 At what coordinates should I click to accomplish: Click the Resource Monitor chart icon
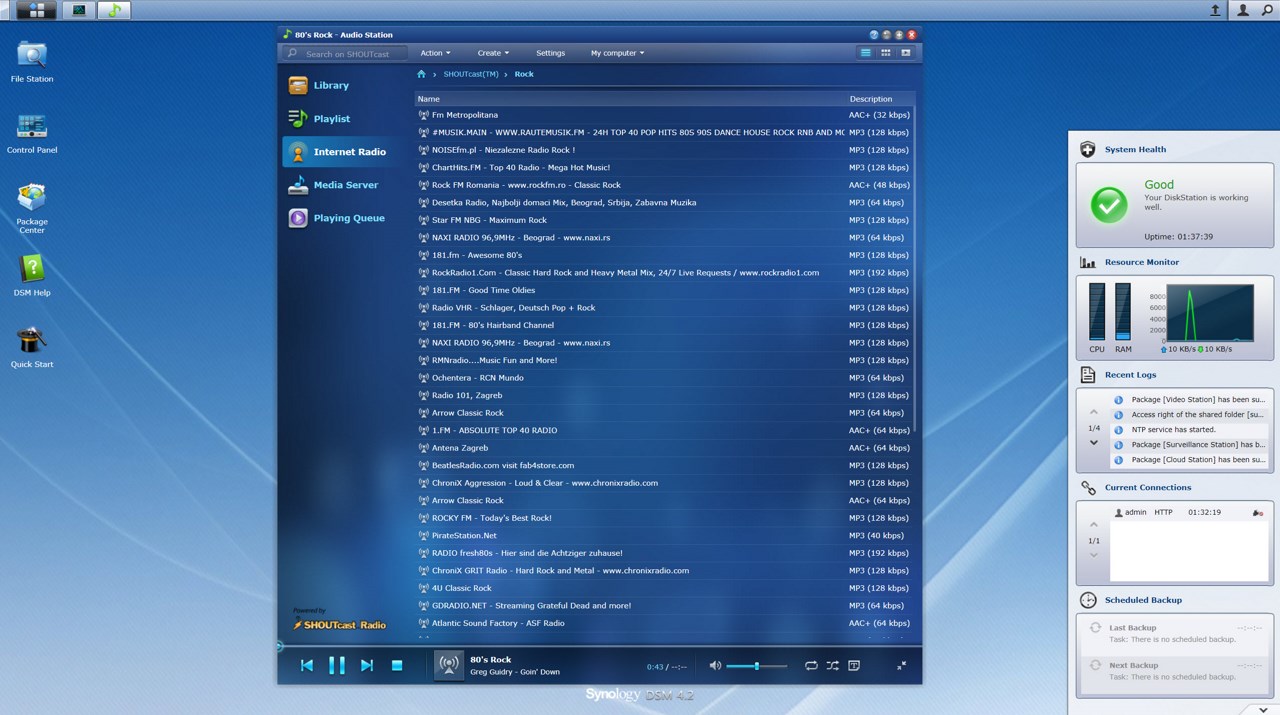pyautogui.click(x=1088, y=262)
